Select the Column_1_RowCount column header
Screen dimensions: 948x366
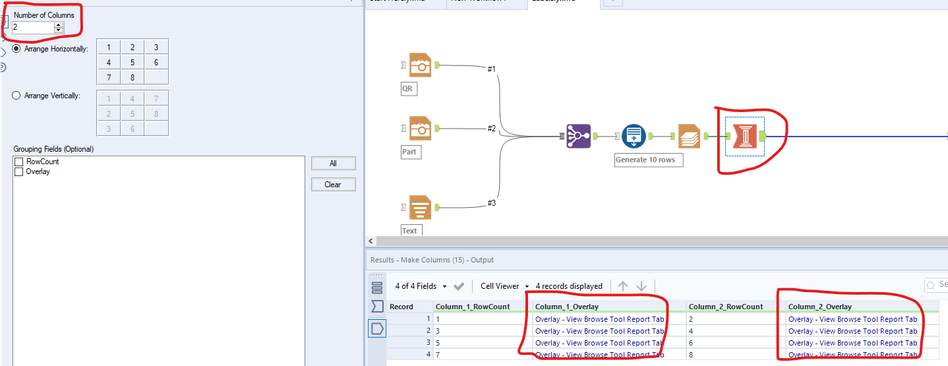tap(482, 307)
